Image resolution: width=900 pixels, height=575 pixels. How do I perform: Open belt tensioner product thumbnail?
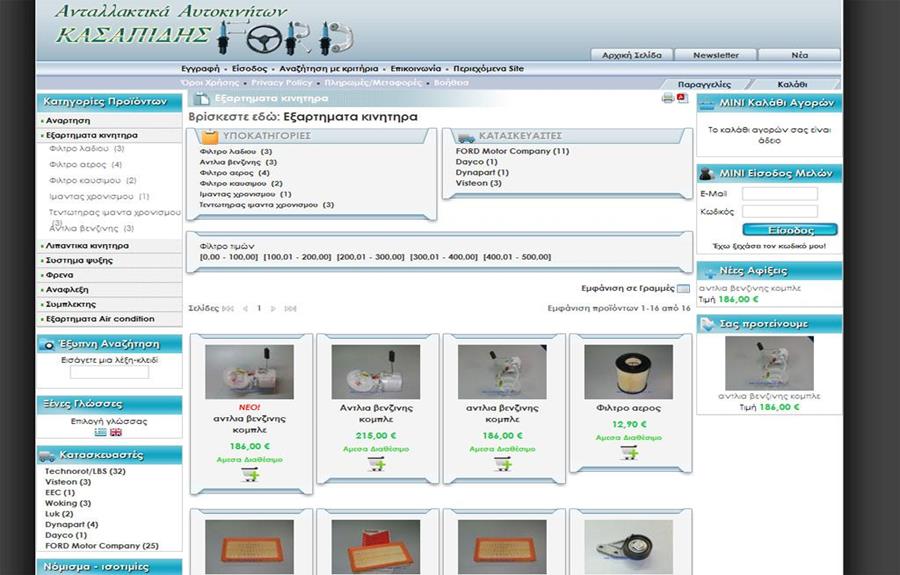point(628,547)
